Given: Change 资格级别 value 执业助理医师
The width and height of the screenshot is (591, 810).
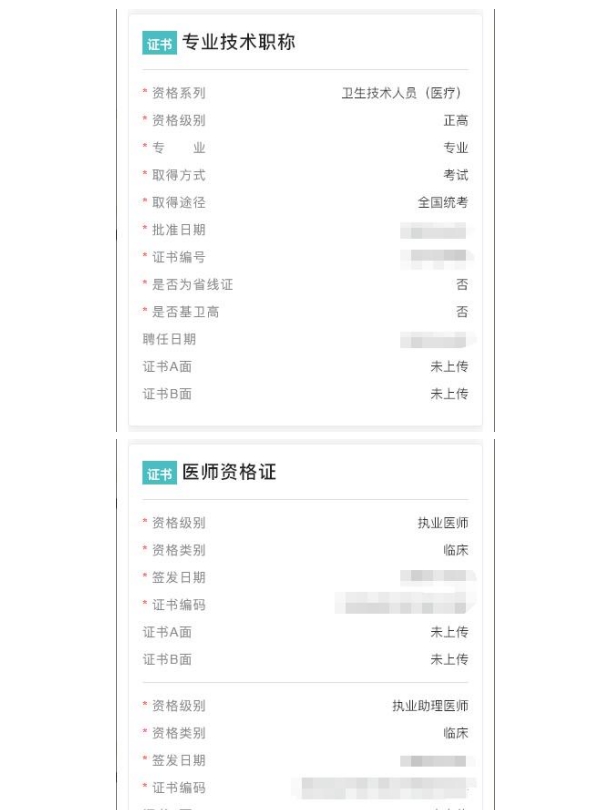Looking at the screenshot, I should click(x=430, y=706).
